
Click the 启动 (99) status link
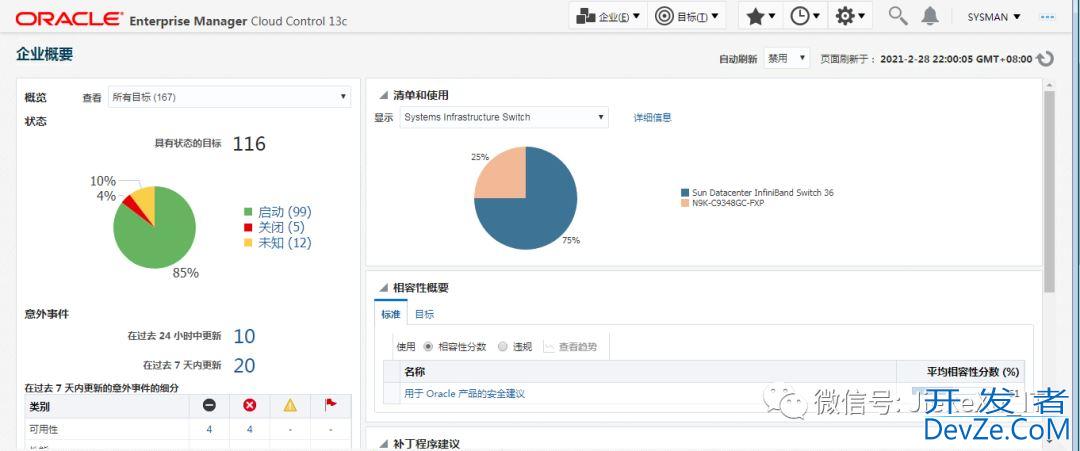click(x=284, y=212)
